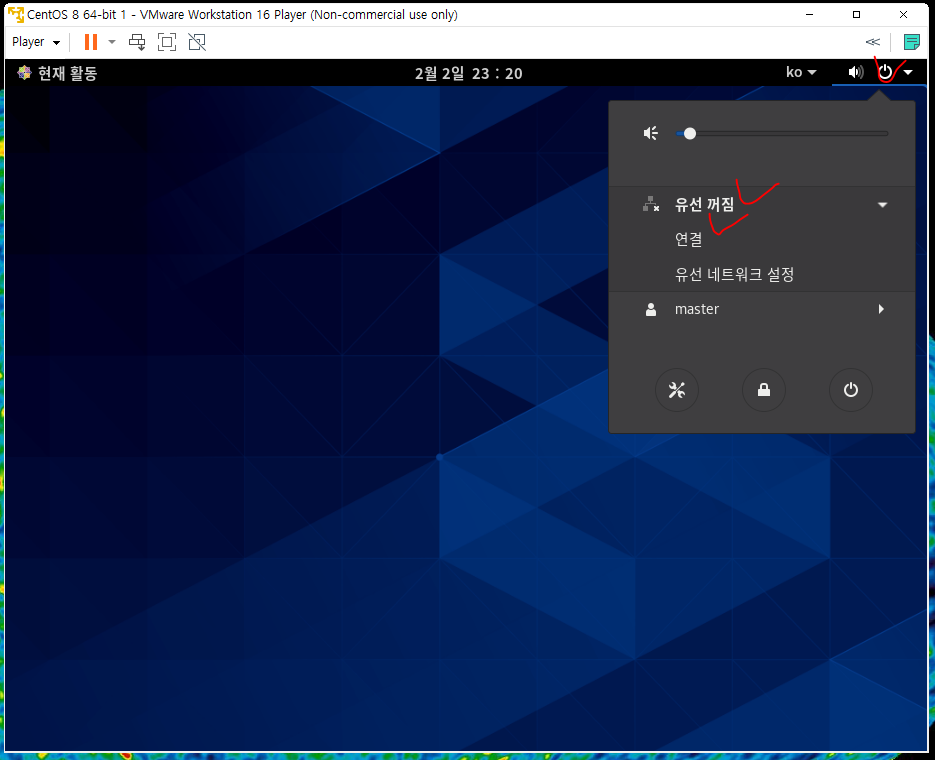Click the Activities CentOS logo icon
The height and width of the screenshot is (760, 935).
[x=24, y=73]
